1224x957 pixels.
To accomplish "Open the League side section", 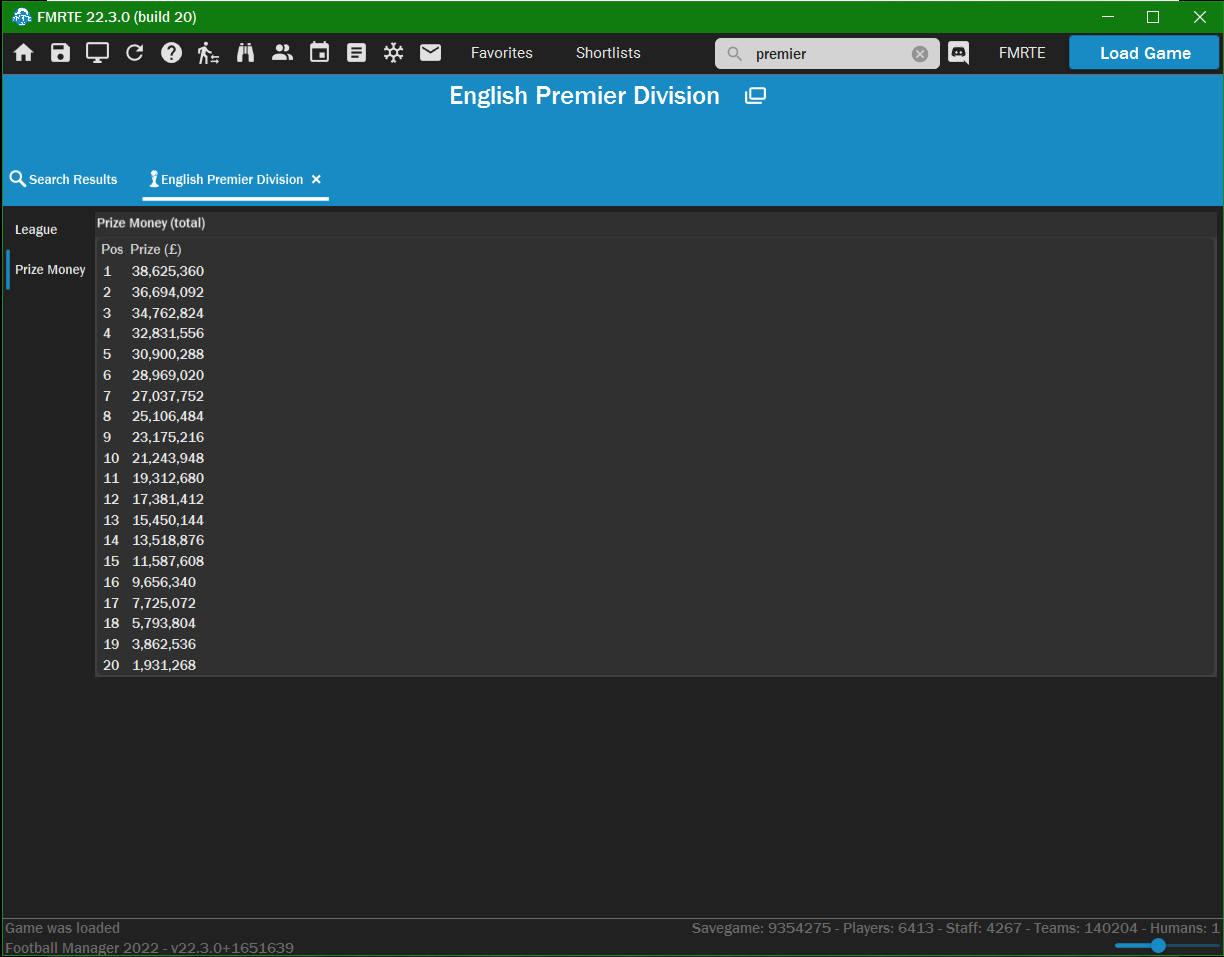I will click(x=36, y=229).
